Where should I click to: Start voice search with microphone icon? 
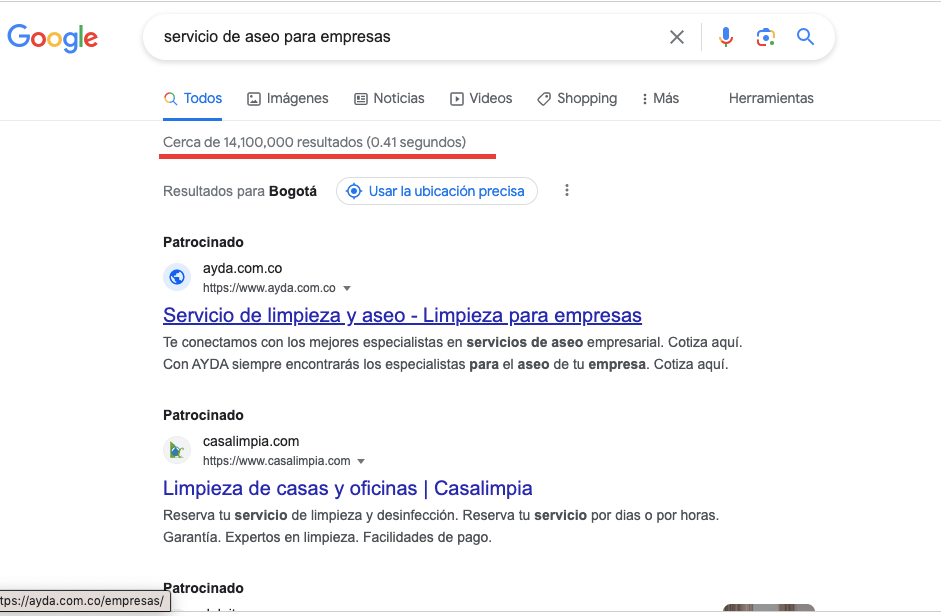coord(726,37)
